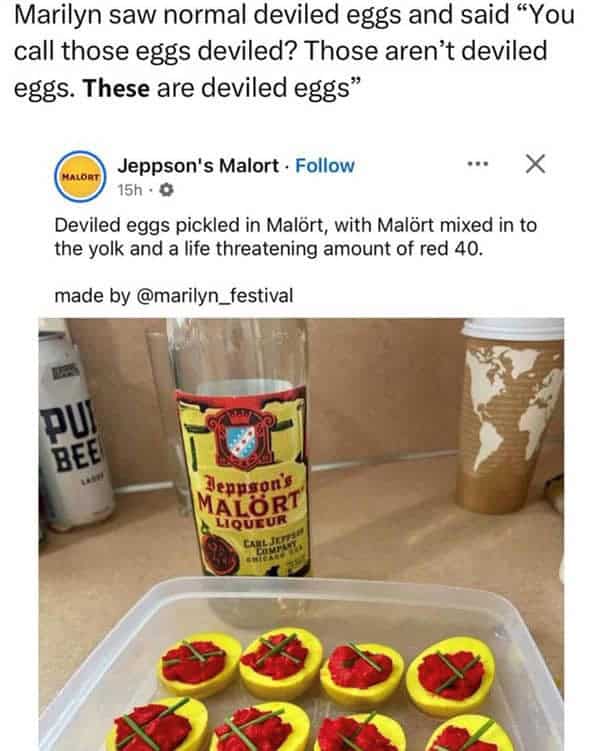Click the top-left deviled egg in container

(200, 665)
